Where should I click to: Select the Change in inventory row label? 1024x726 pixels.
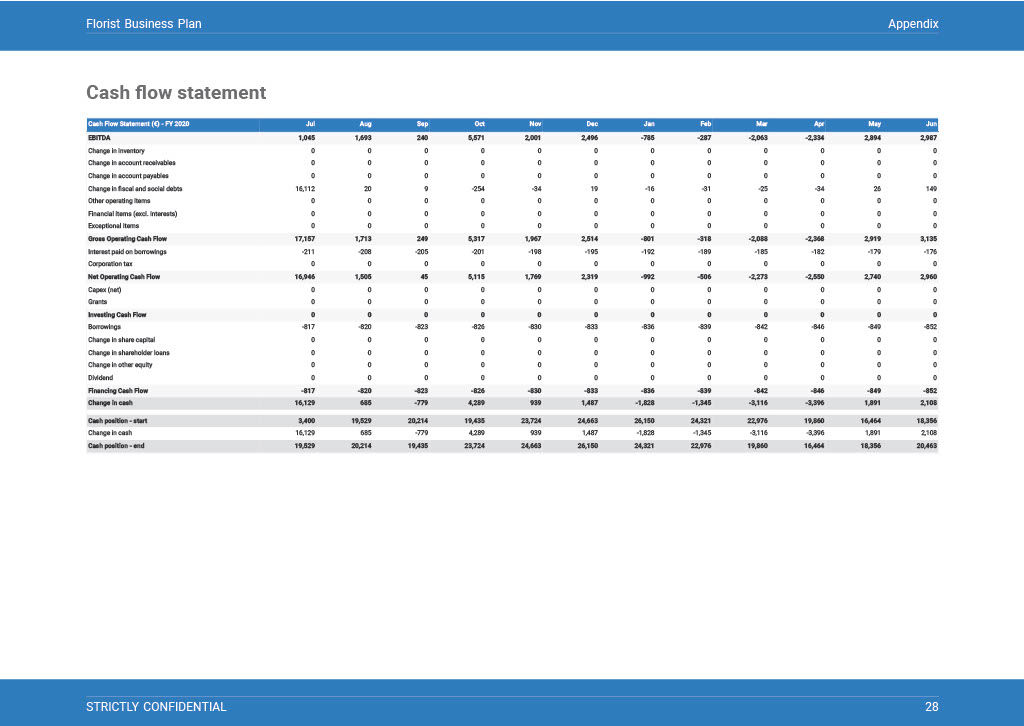tap(115, 150)
